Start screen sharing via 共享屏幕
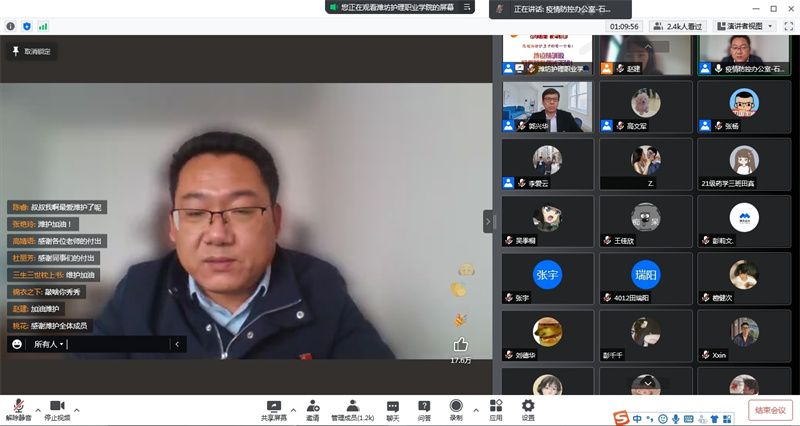The width and height of the screenshot is (800, 426). [x=274, y=410]
